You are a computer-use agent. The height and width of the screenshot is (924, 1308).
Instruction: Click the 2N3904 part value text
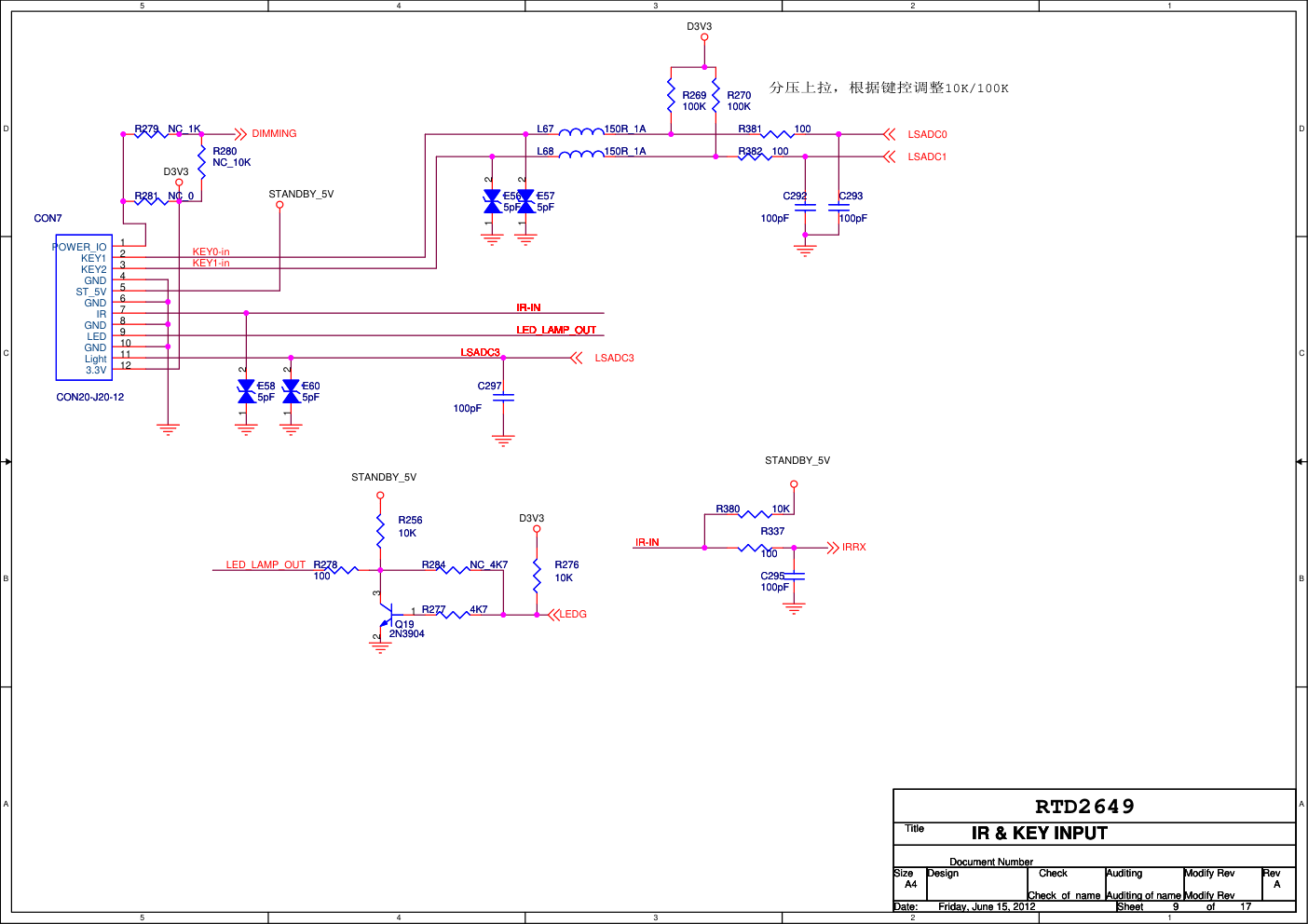click(x=407, y=633)
